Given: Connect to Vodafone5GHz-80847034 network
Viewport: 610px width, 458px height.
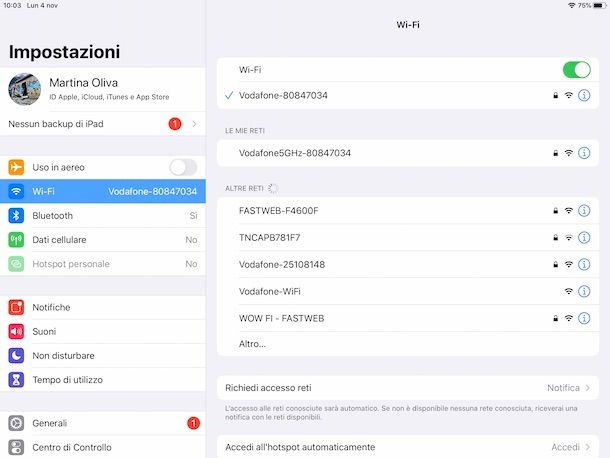Looking at the screenshot, I should (x=408, y=153).
